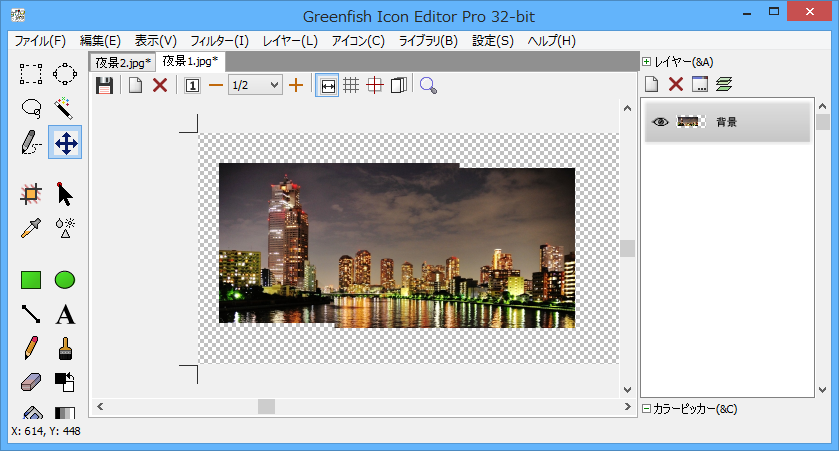Select the Rectangle selection tool
The width and height of the screenshot is (839, 451).
(31, 73)
